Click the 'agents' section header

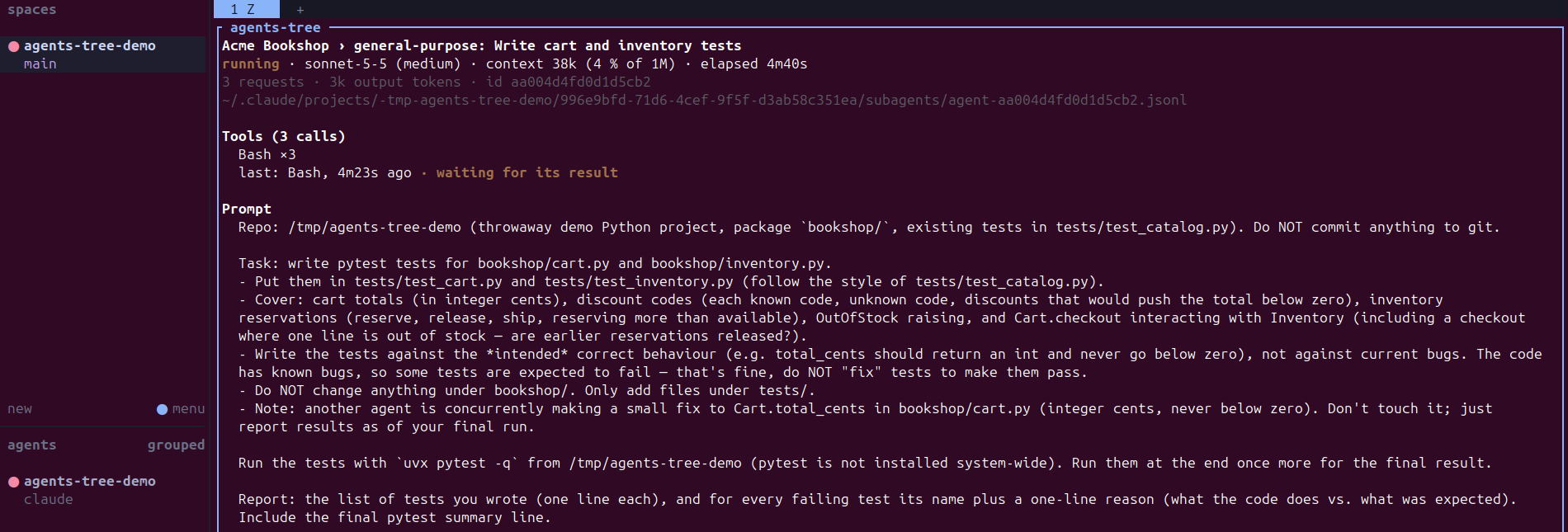[x=32, y=445]
